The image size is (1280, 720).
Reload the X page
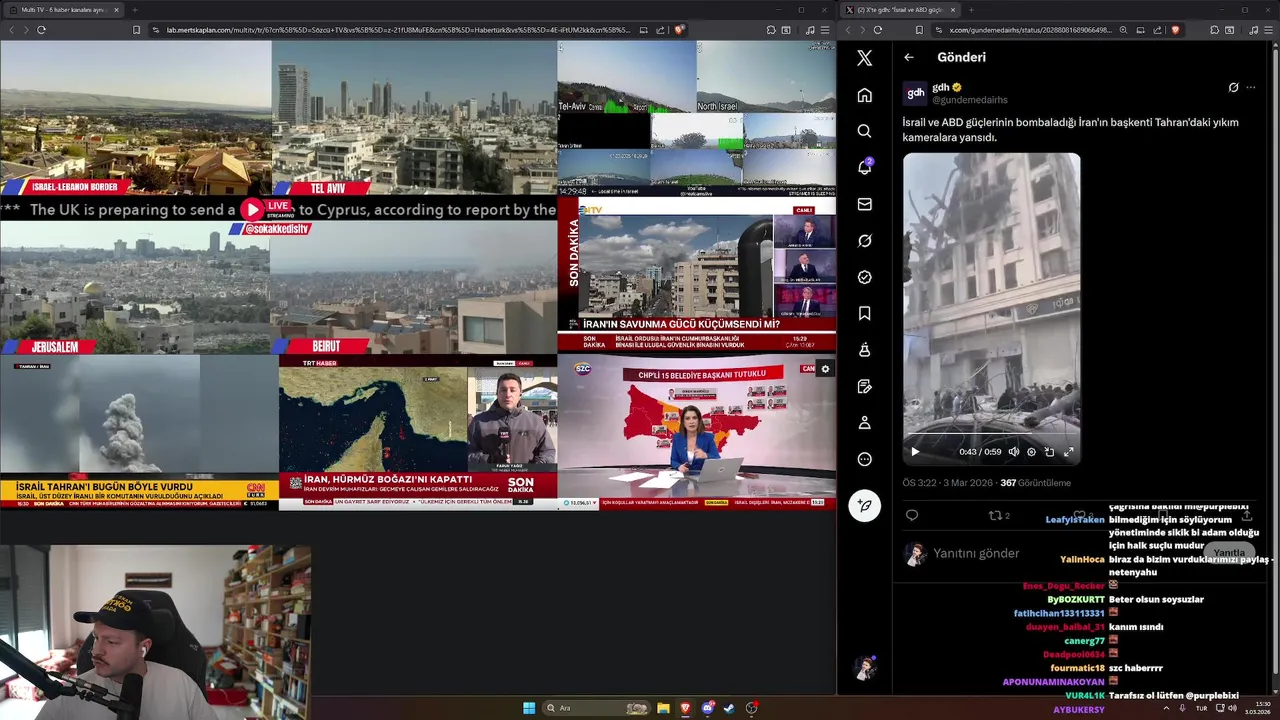click(x=878, y=30)
